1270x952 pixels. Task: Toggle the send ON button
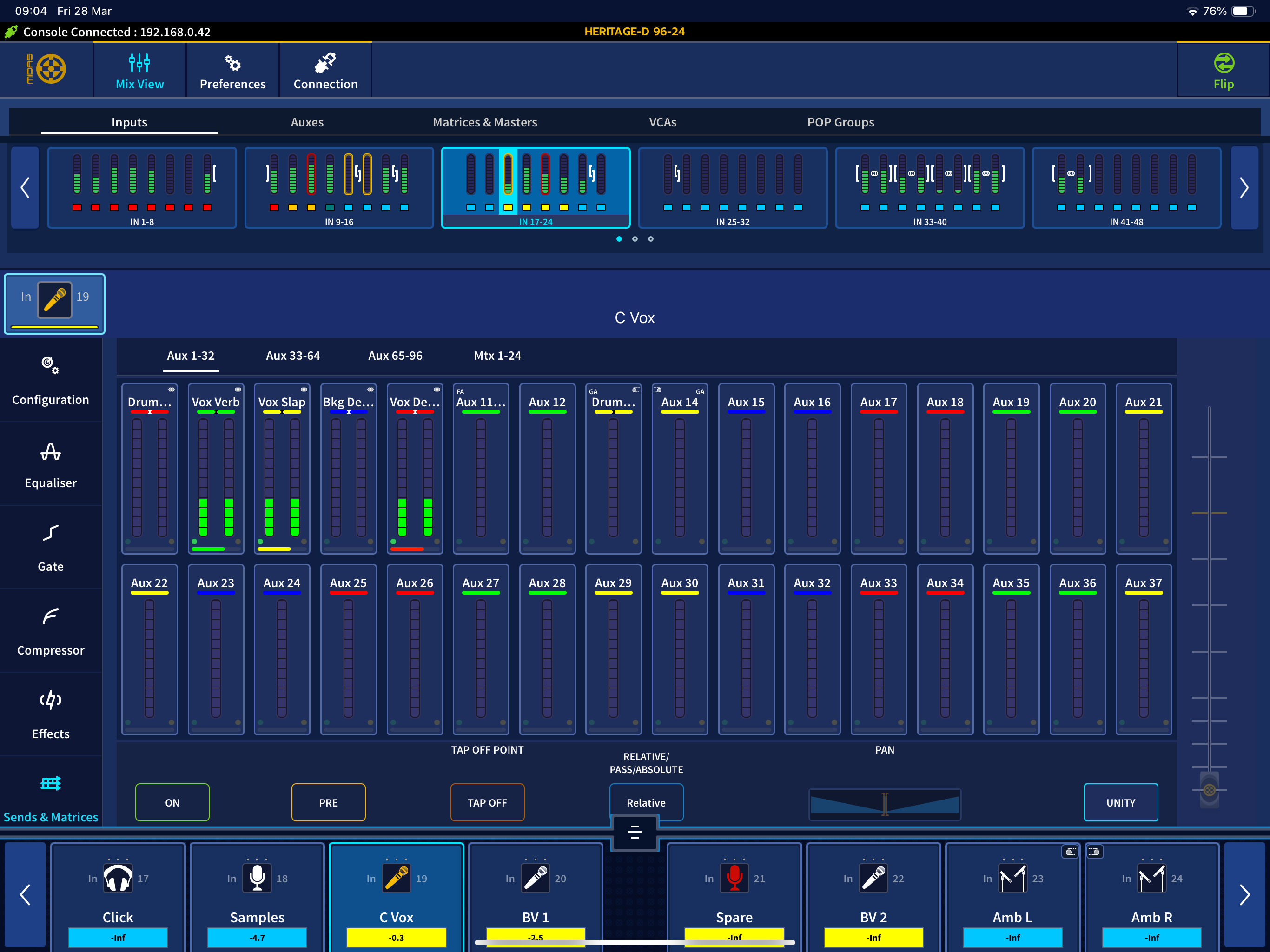coord(172,802)
